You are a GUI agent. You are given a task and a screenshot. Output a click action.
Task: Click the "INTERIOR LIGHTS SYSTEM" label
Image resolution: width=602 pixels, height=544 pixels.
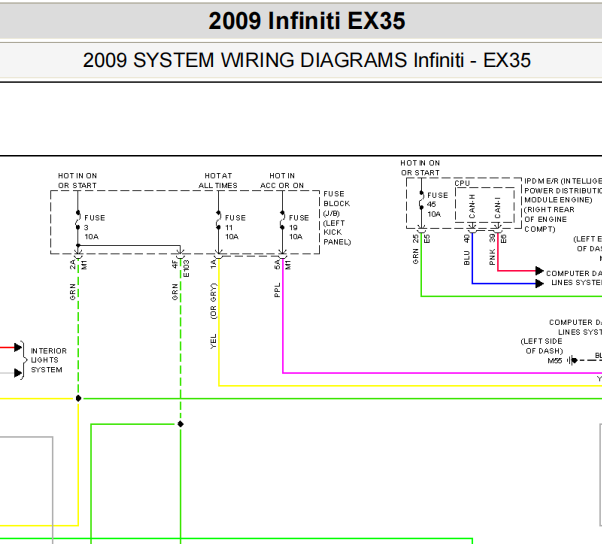click(48, 360)
